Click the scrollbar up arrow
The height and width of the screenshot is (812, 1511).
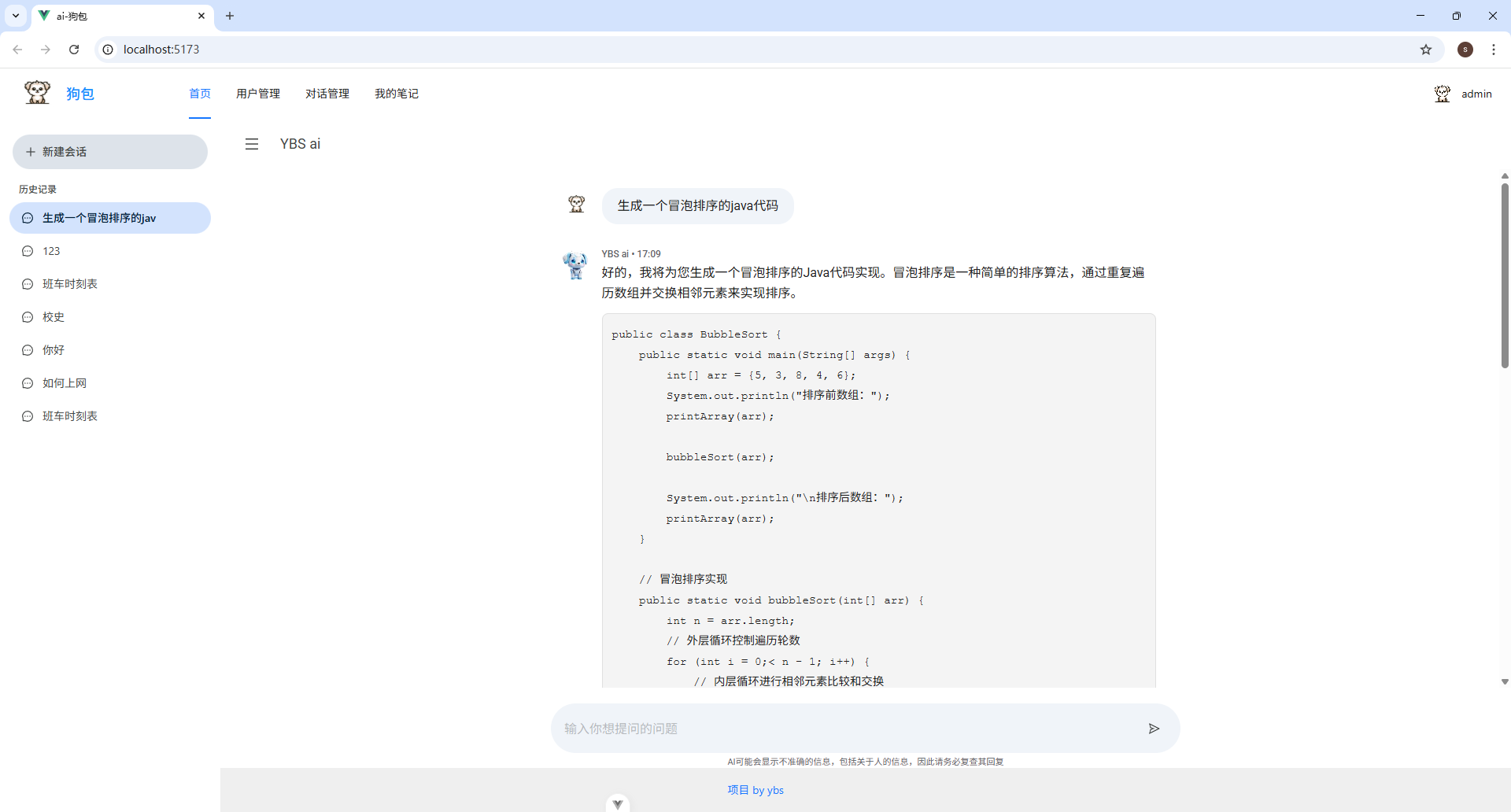pyautogui.click(x=1505, y=175)
